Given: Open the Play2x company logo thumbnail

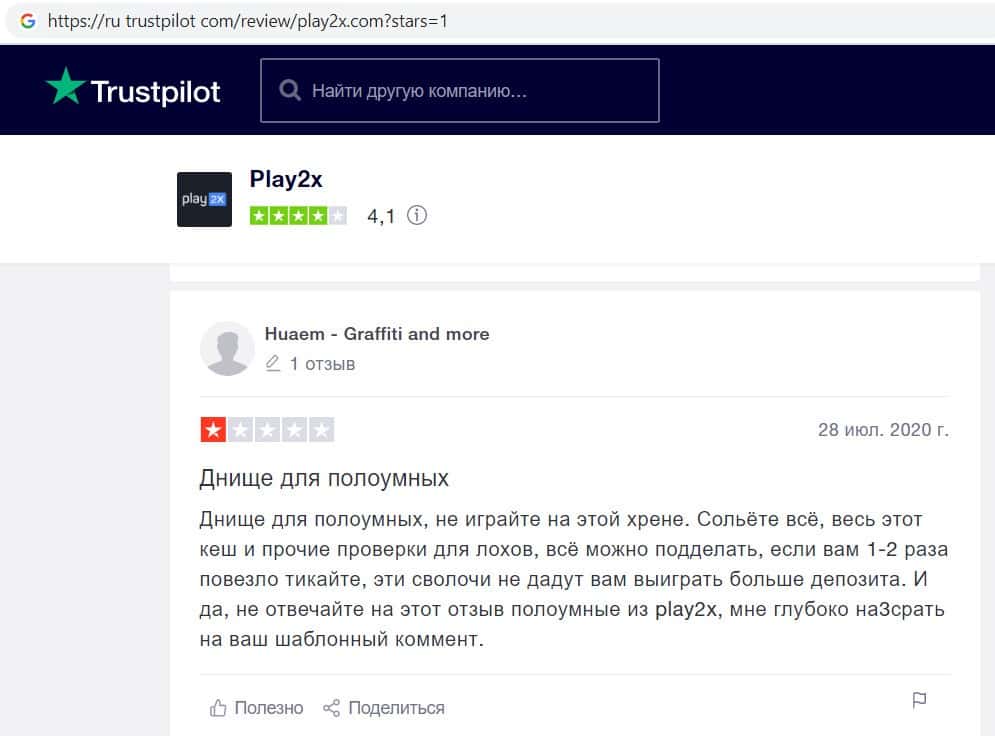Looking at the screenshot, I should point(204,199).
